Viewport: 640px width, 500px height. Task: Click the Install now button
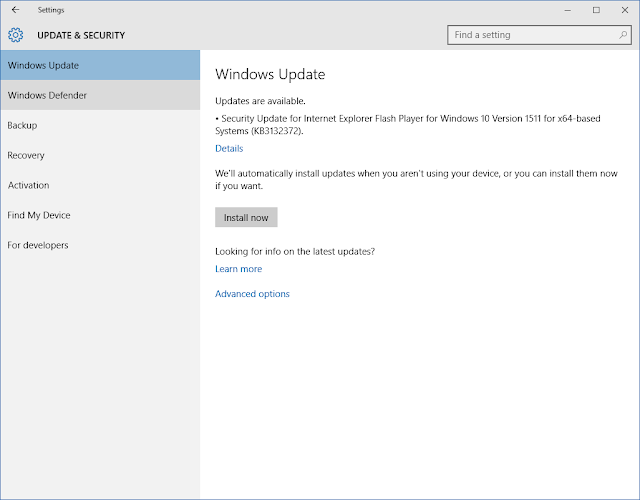pos(246,217)
